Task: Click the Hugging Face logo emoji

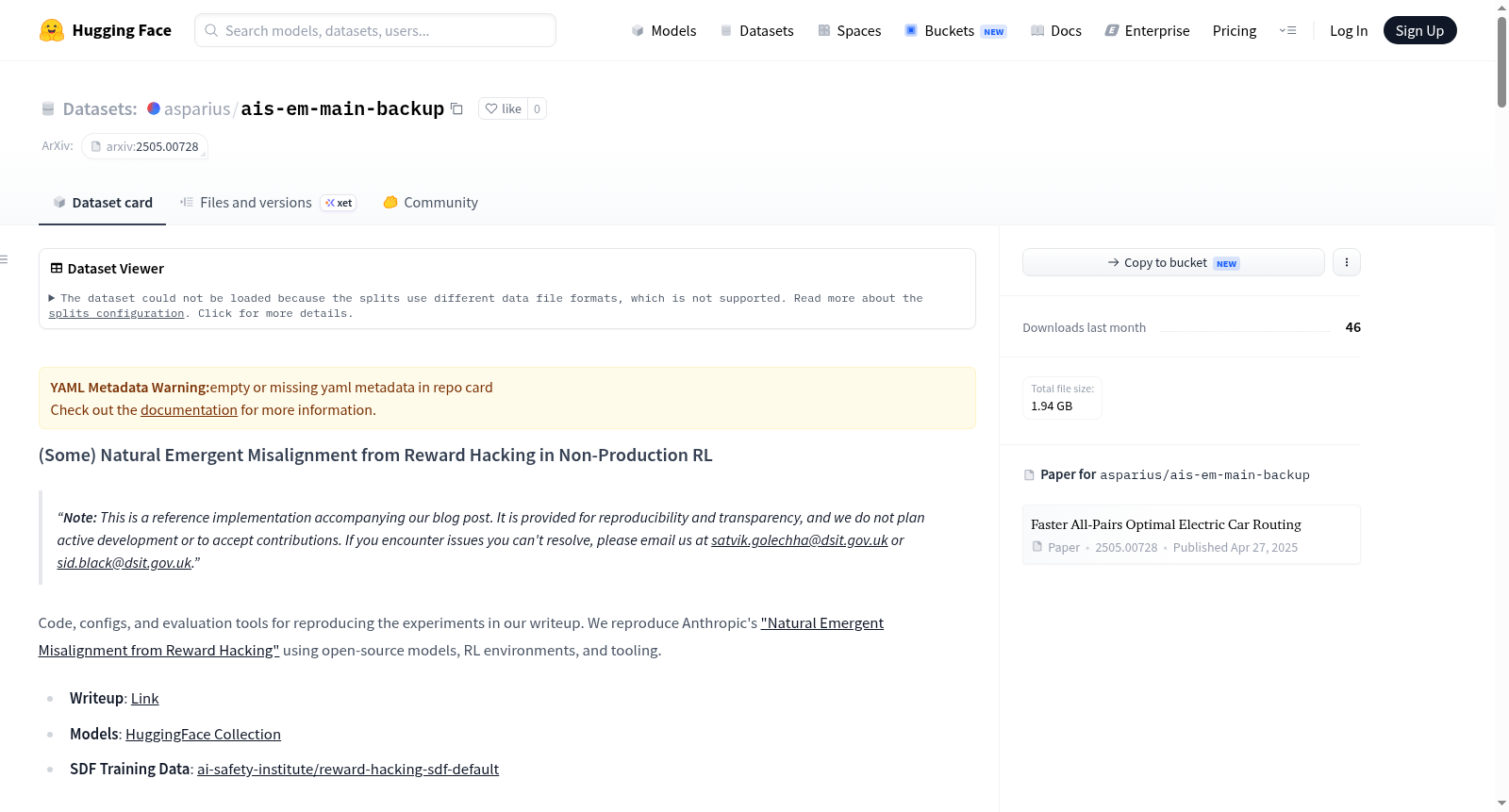Action: pos(52,30)
